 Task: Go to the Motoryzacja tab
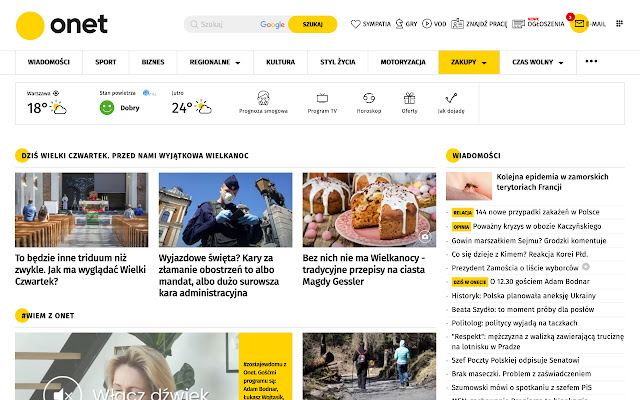(403, 62)
